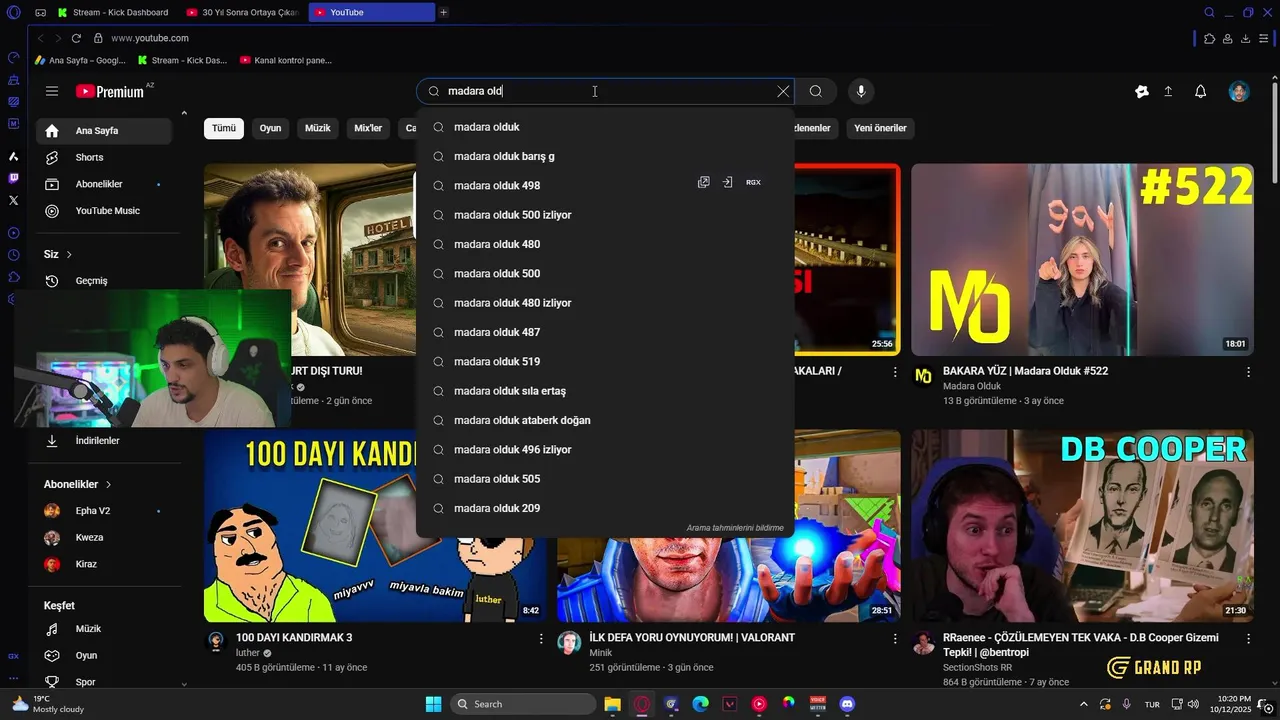The width and height of the screenshot is (1280, 720).
Task: Show hidden tray icons chevron
Action: (1084, 704)
